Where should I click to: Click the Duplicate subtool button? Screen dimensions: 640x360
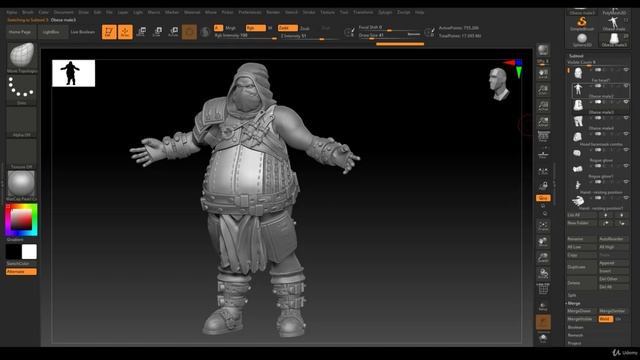click(x=582, y=267)
